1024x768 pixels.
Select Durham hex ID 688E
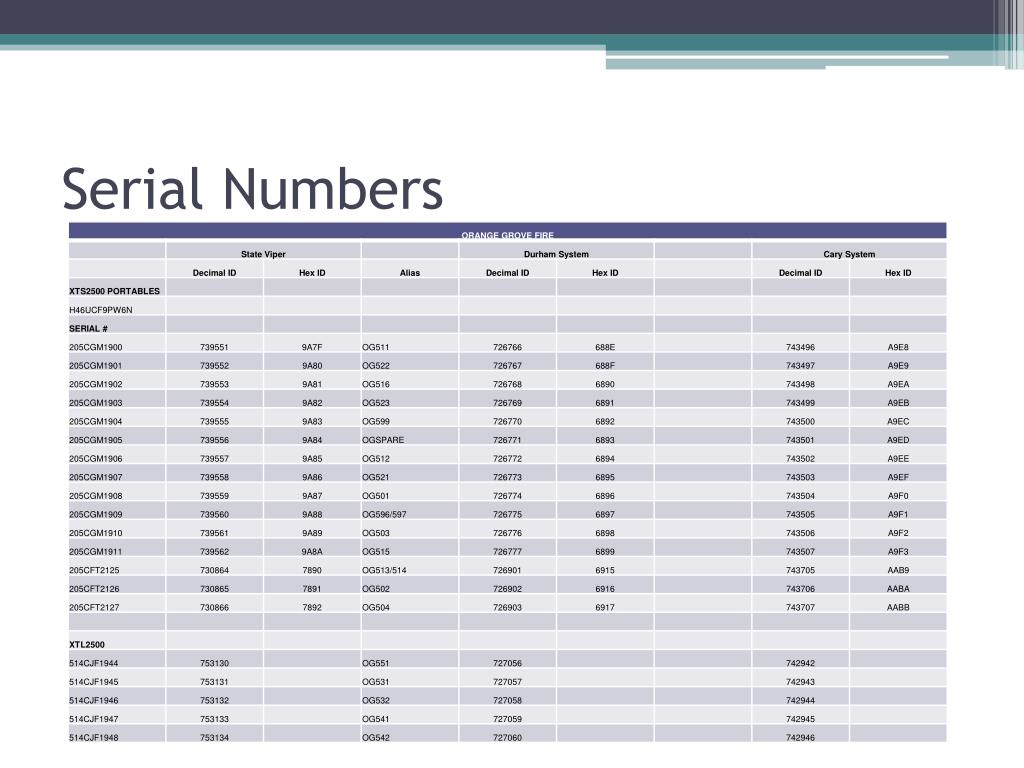(x=605, y=347)
